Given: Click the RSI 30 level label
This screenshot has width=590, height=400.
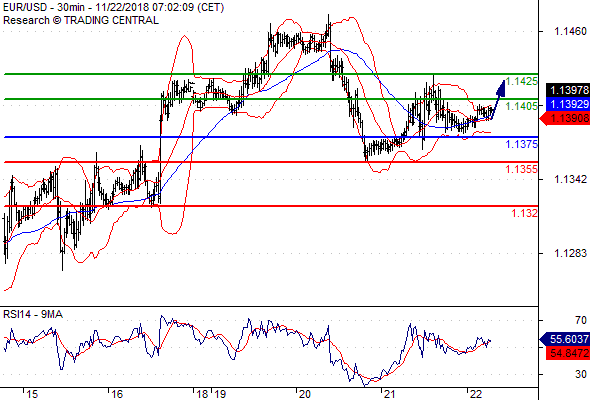Looking at the screenshot, I should click(581, 374).
